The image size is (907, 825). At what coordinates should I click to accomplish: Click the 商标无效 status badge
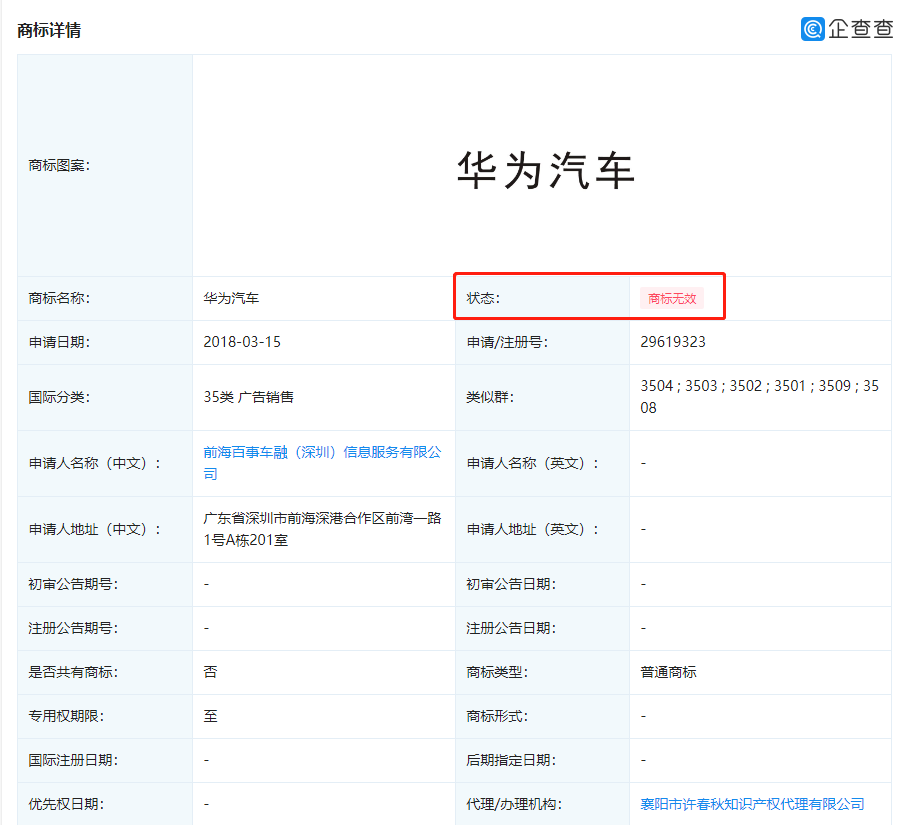tap(671, 297)
